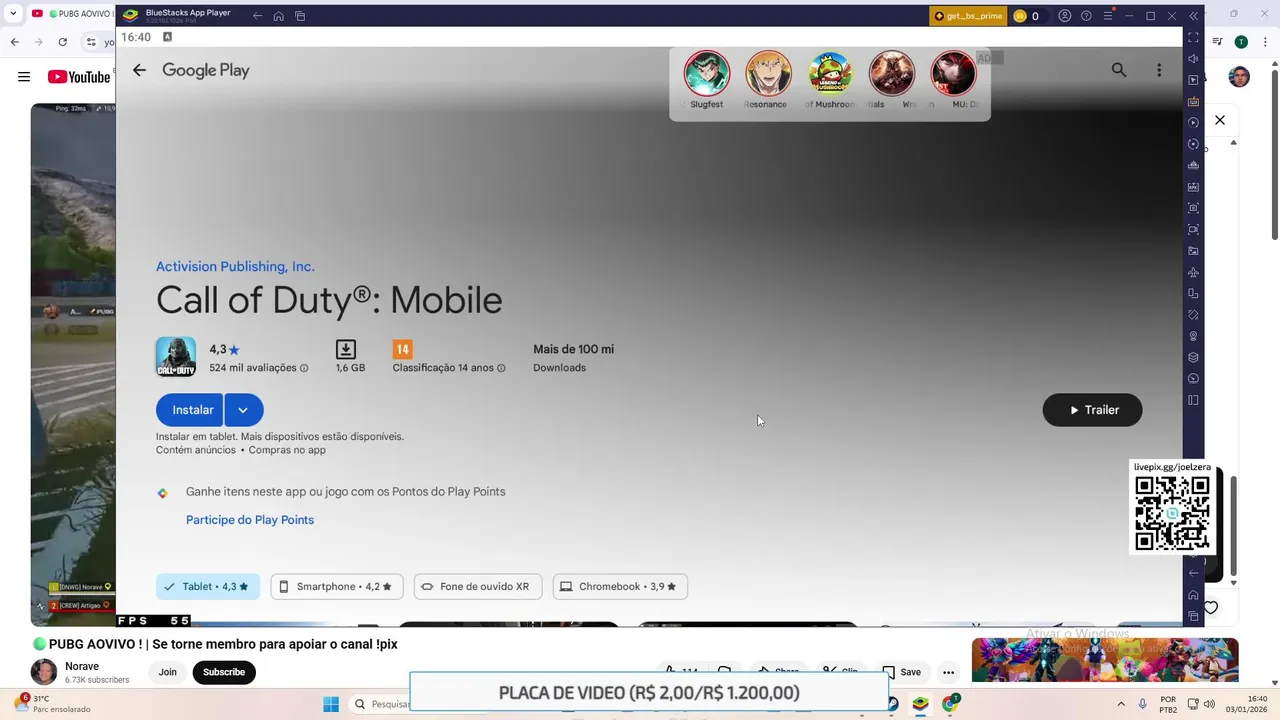Viewport: 1280px width, 720px height.
Task: Join the Norave channel membership
Action: [167, 672]
